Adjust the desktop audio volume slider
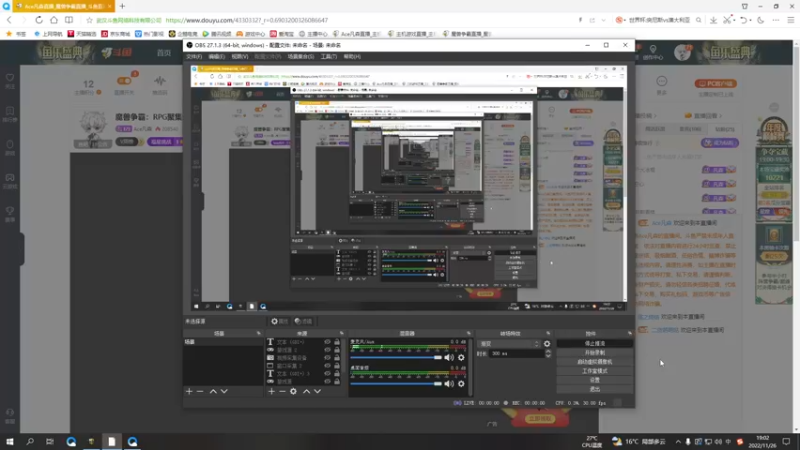 point(396,384)
